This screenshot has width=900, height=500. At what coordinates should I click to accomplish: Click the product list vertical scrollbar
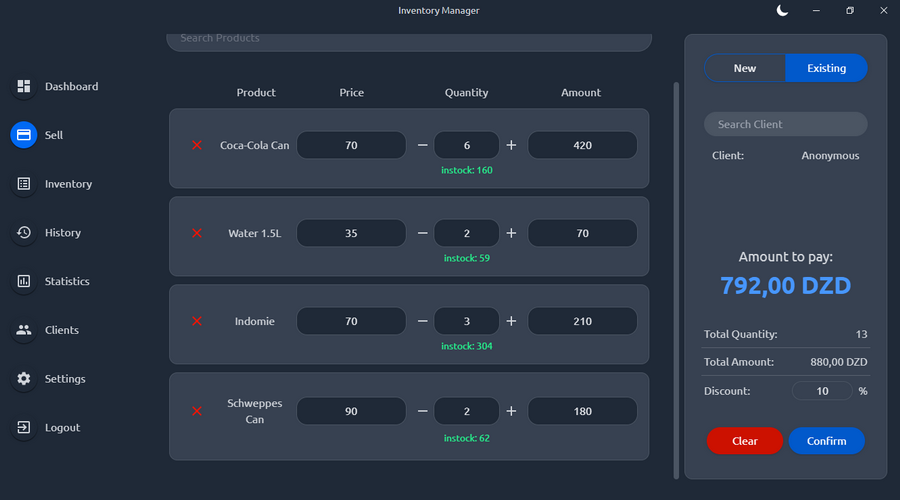(x=676, y=280)
